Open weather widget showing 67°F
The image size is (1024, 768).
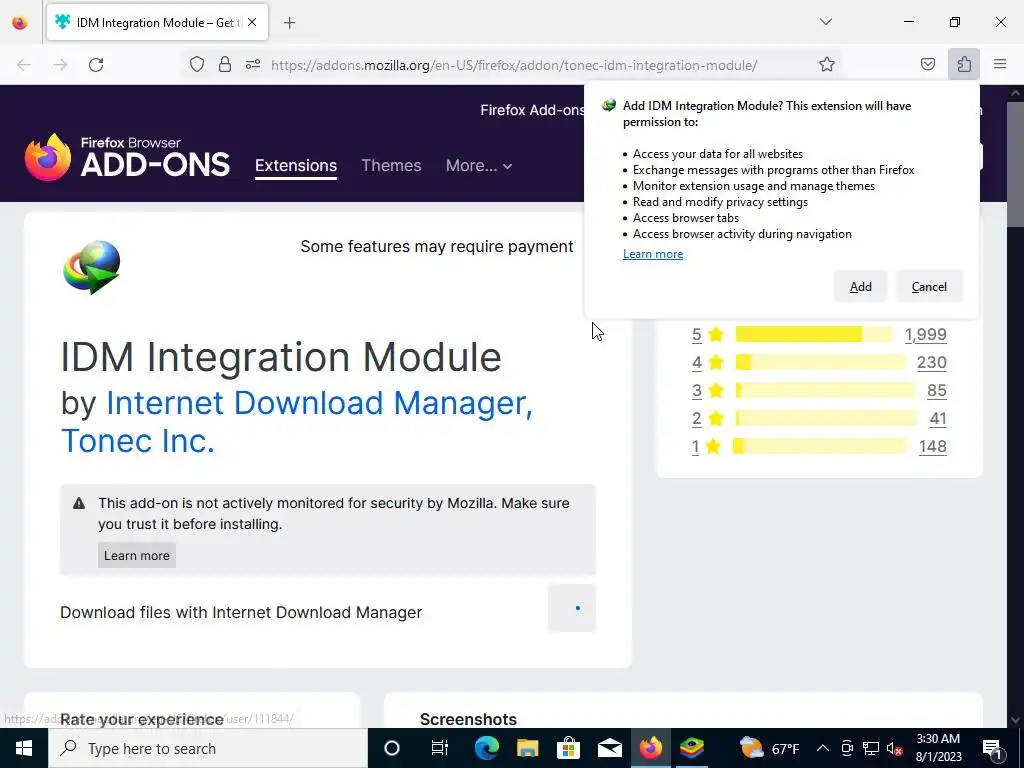coord(770,748)
